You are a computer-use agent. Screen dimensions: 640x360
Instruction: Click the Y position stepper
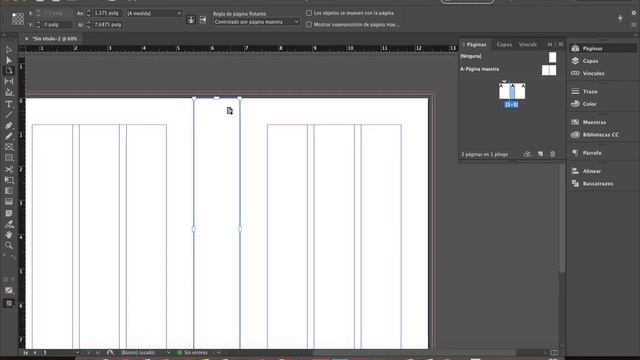(38, 24)
